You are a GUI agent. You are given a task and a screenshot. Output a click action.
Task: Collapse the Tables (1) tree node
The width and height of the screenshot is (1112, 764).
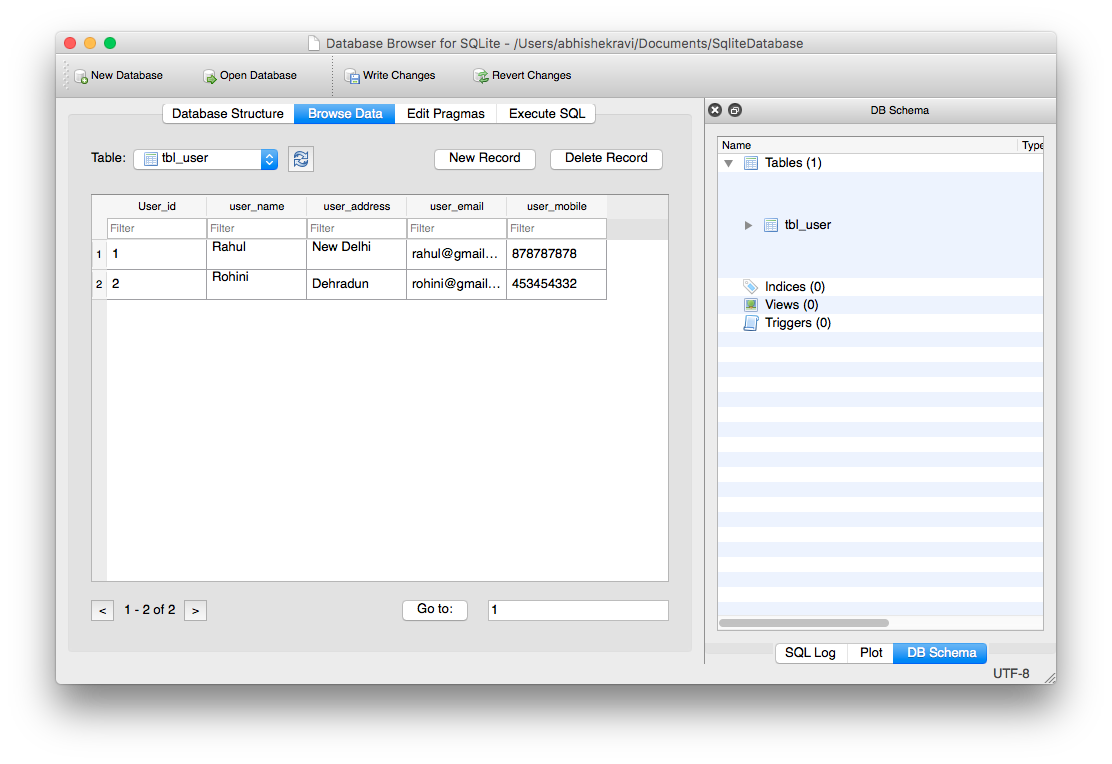coord(729,163)
